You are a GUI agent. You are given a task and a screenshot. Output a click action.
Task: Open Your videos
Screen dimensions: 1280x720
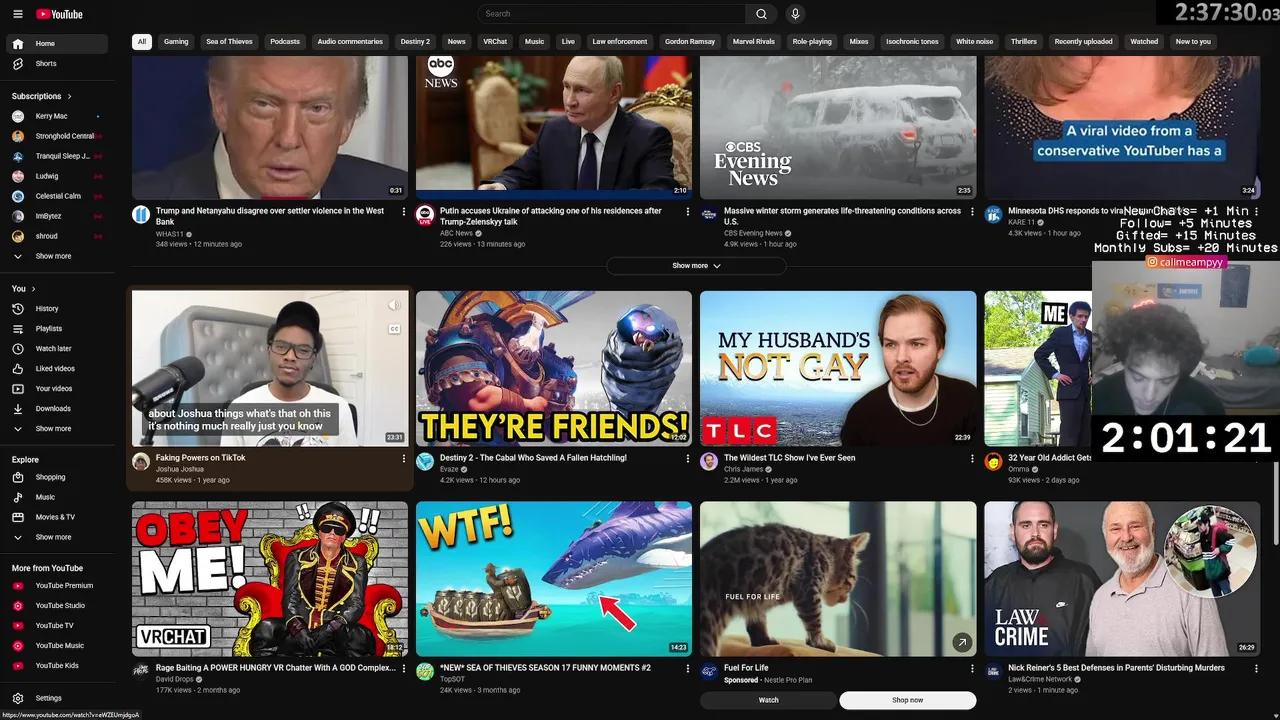click(58, 389)
